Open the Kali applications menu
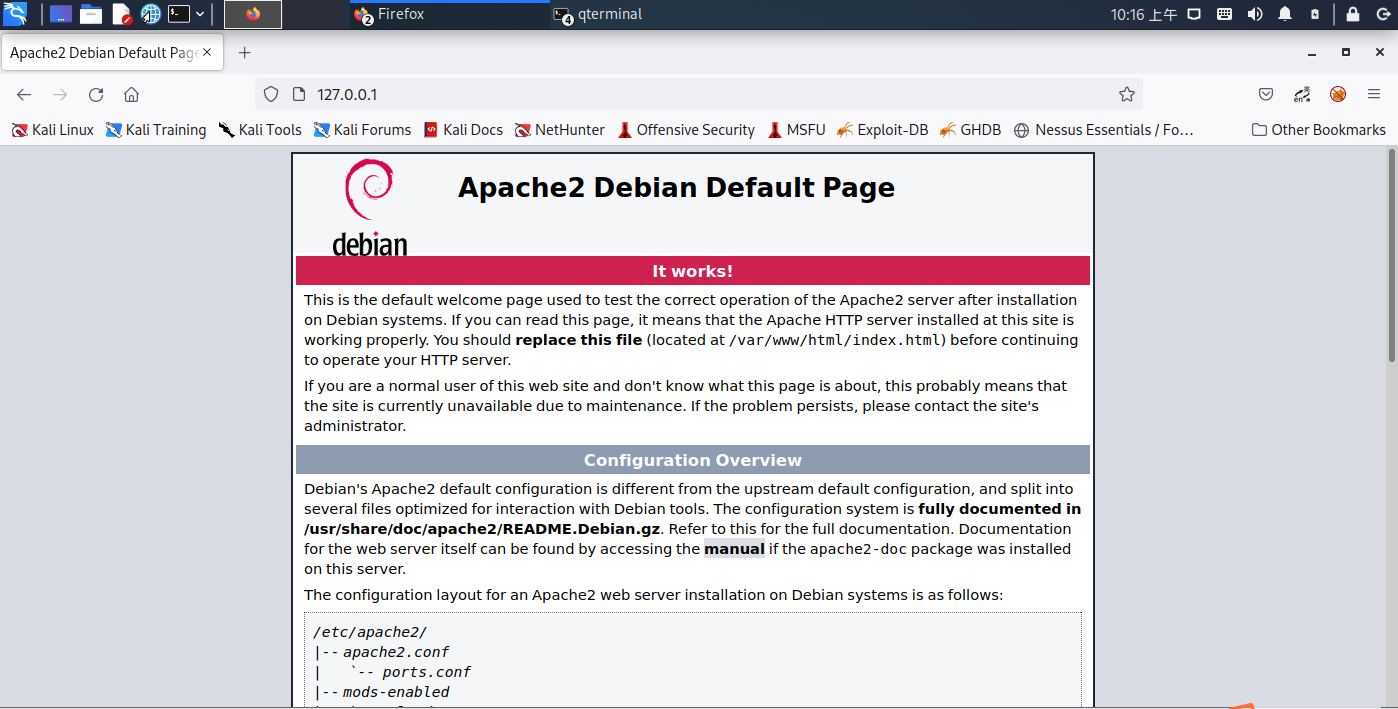 tap(15, 14)
